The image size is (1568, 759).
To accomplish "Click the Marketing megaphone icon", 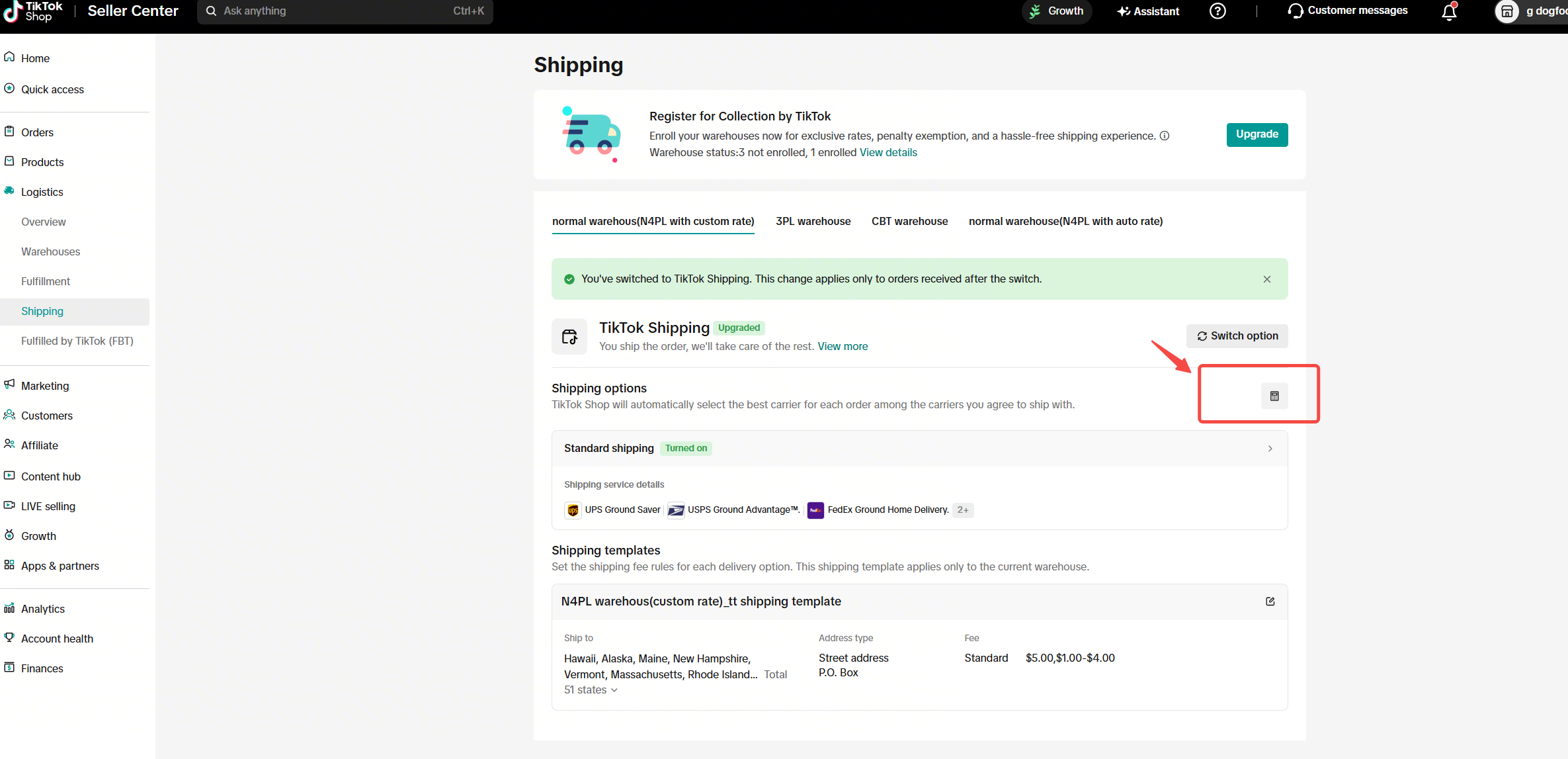I will (9, 385).
